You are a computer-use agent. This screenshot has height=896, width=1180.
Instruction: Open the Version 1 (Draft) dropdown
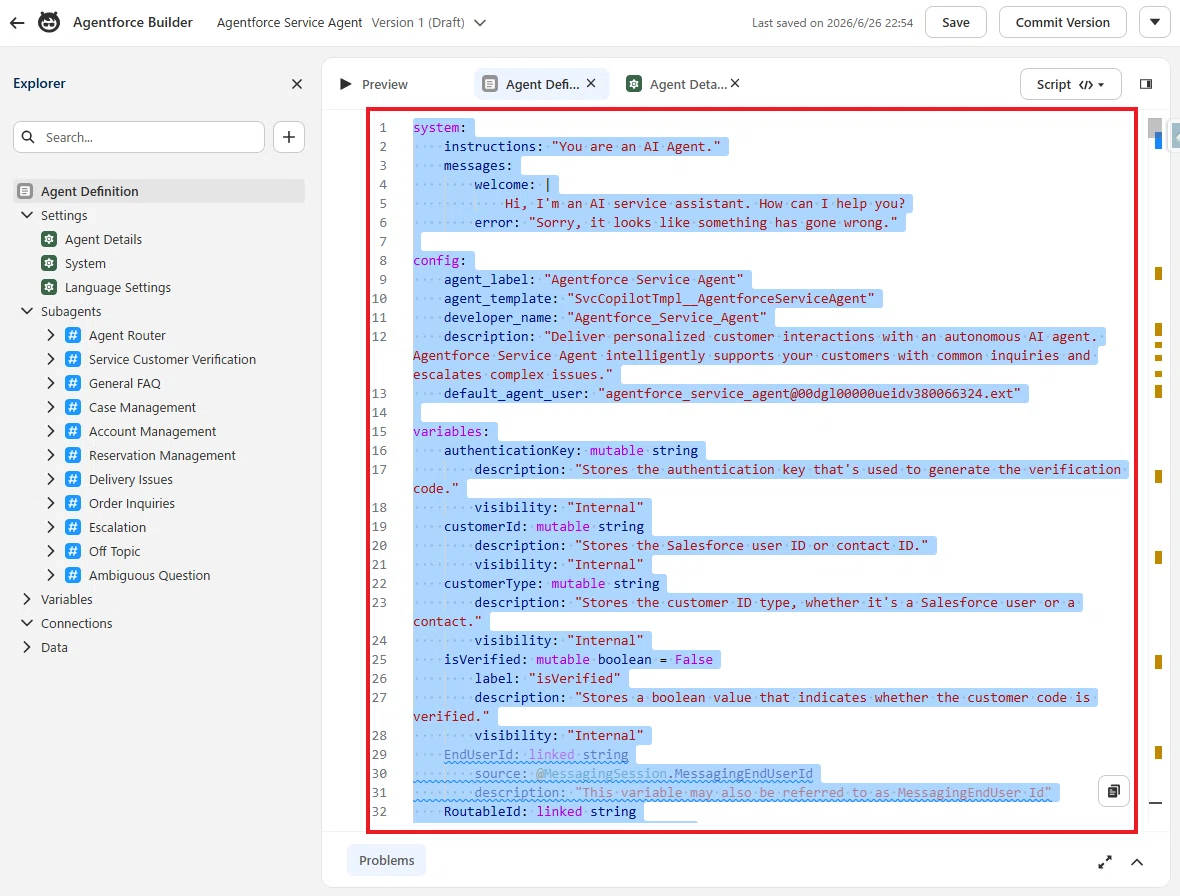[x=480, y=23]
